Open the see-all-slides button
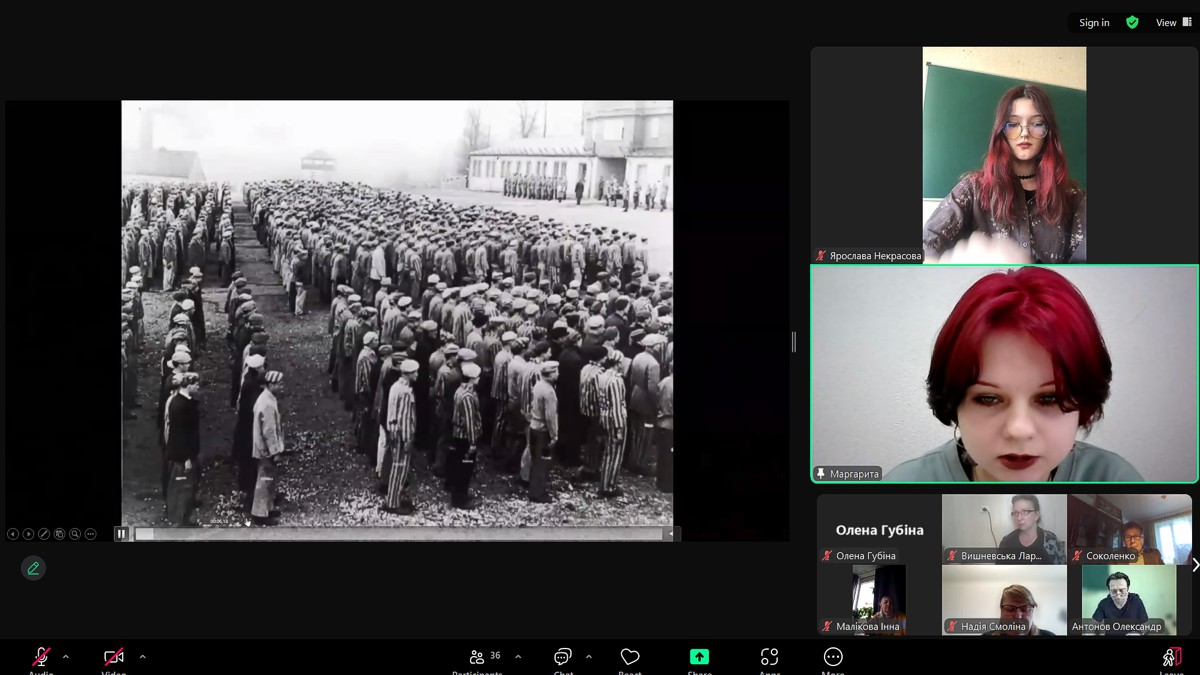Viewport: 1200px width, 675px height. point(59,534)
